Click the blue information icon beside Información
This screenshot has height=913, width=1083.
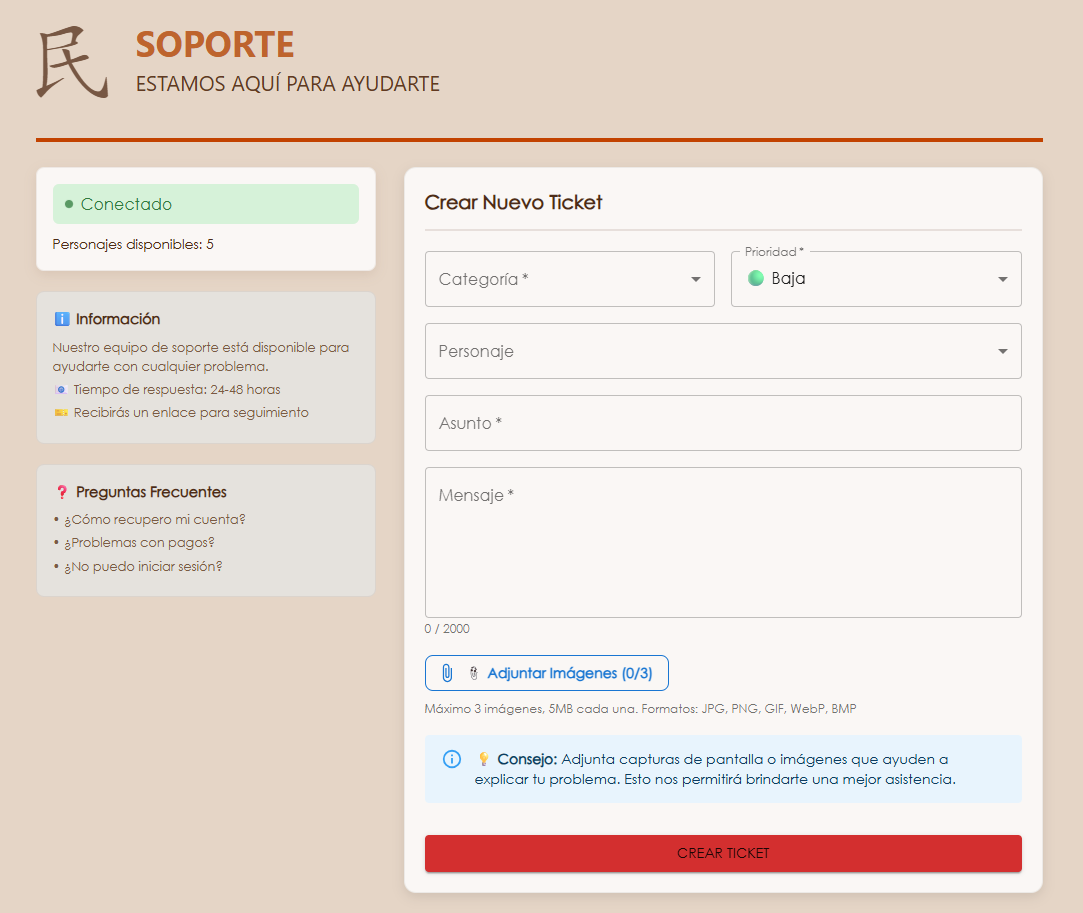[62, 319]
